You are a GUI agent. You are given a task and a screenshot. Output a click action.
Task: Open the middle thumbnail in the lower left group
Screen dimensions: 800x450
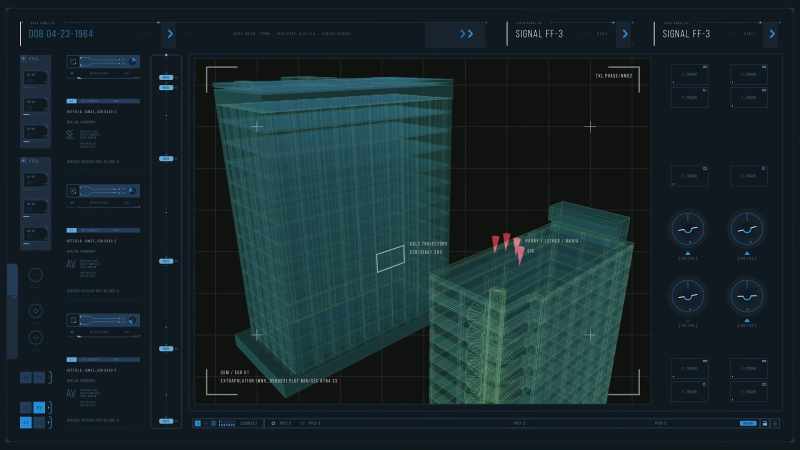36,207
